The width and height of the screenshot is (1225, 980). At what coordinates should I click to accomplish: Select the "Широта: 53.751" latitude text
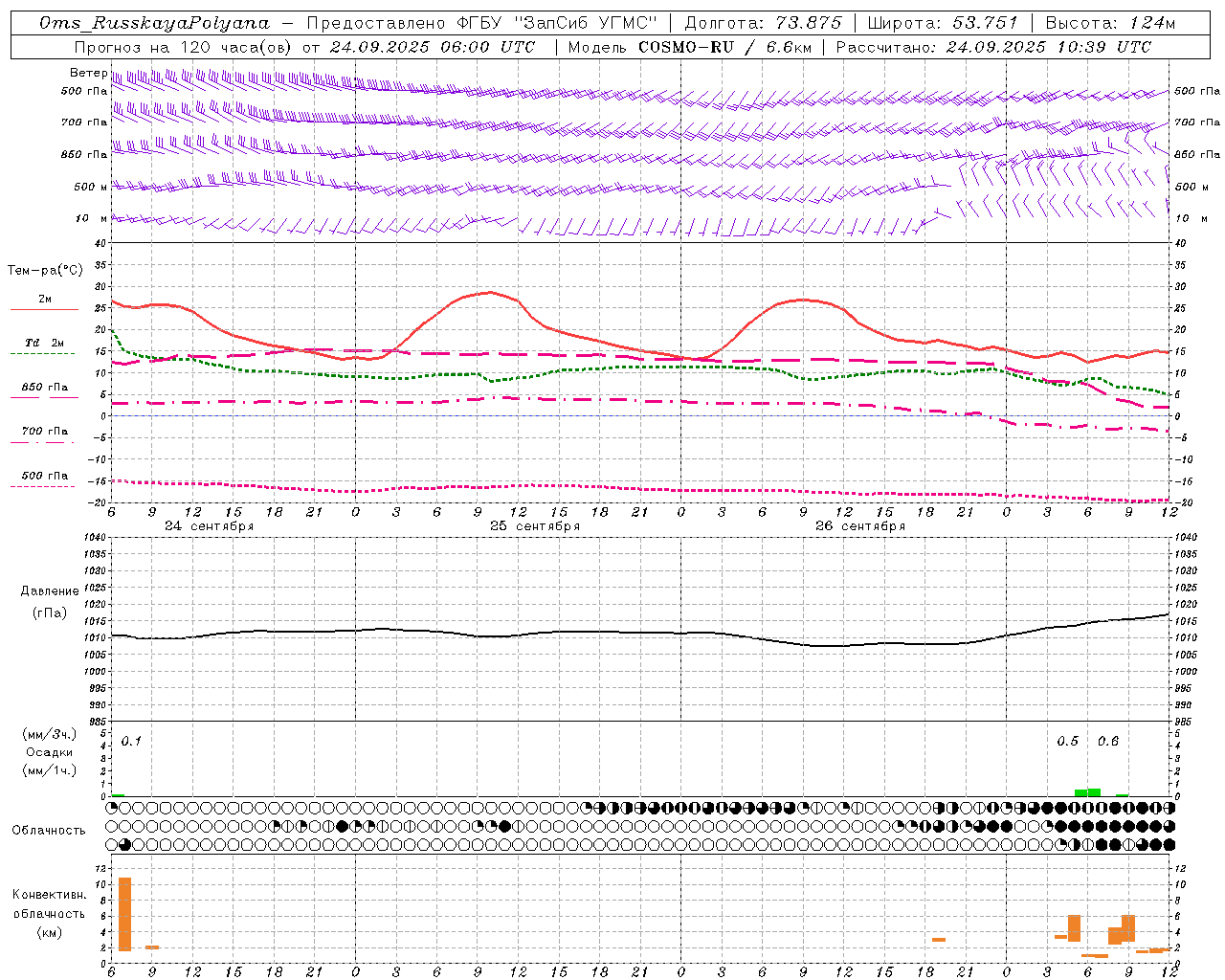pyautogui.click(x=942, y=23)
